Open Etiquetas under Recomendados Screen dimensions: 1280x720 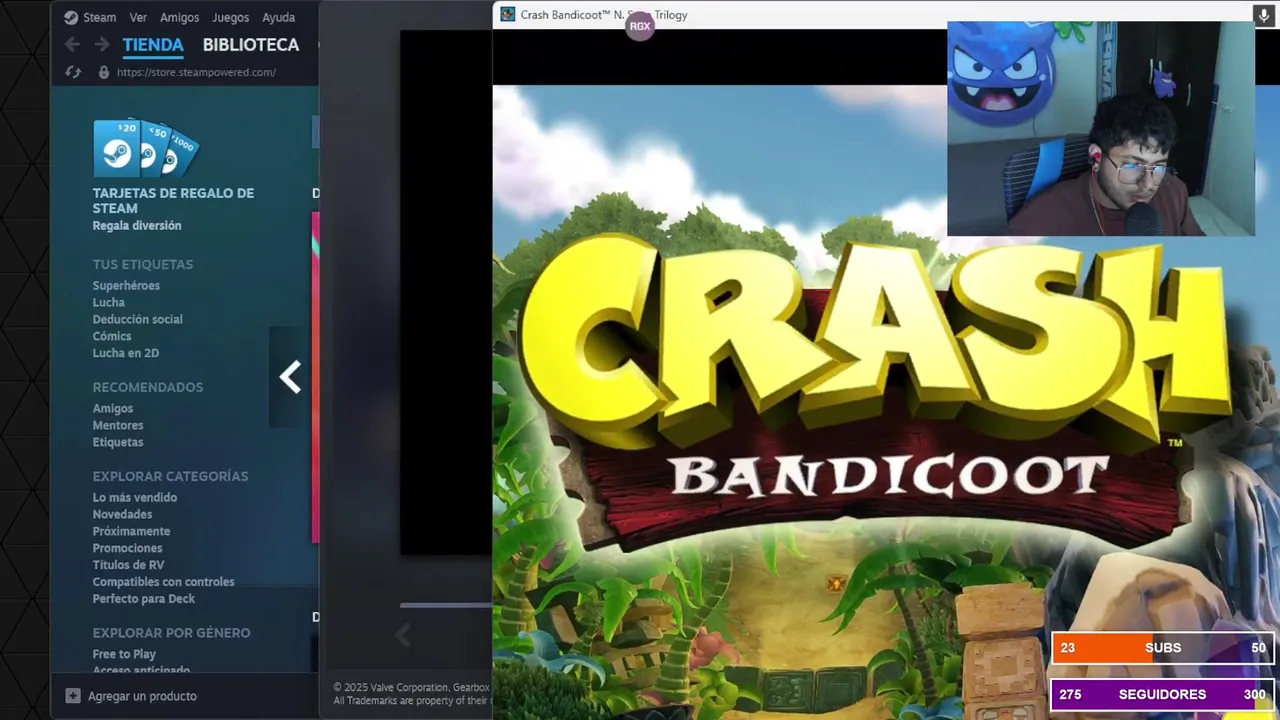click(118, 442)
